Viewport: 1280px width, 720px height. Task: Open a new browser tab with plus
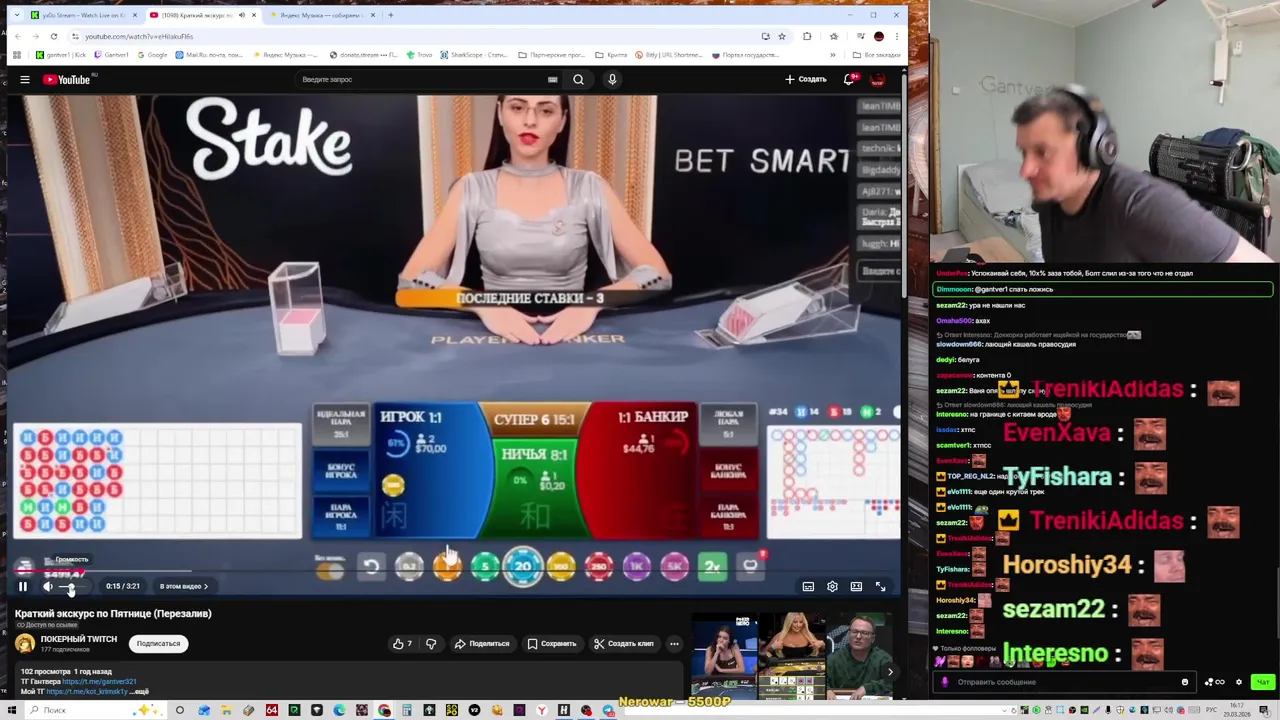point(391,15)
